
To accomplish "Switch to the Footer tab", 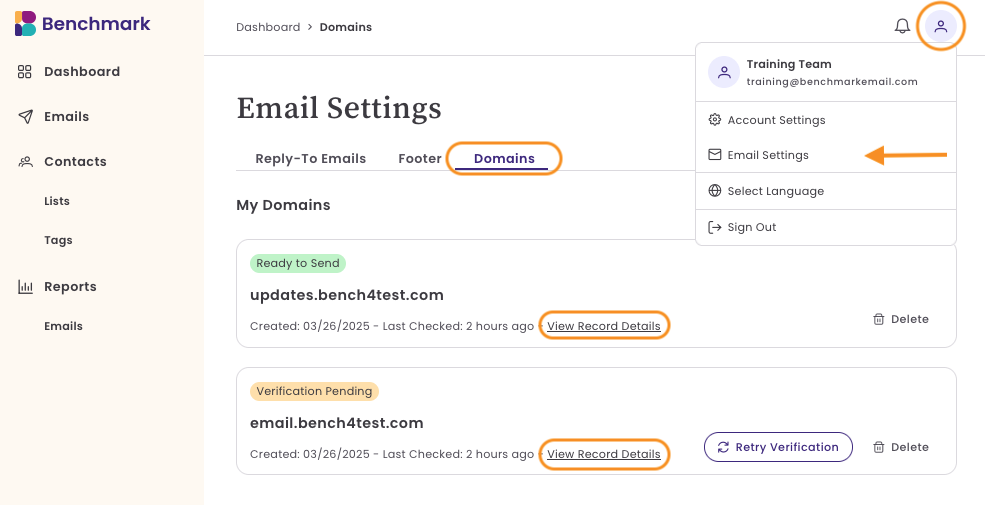I will (x=420, y=159).
